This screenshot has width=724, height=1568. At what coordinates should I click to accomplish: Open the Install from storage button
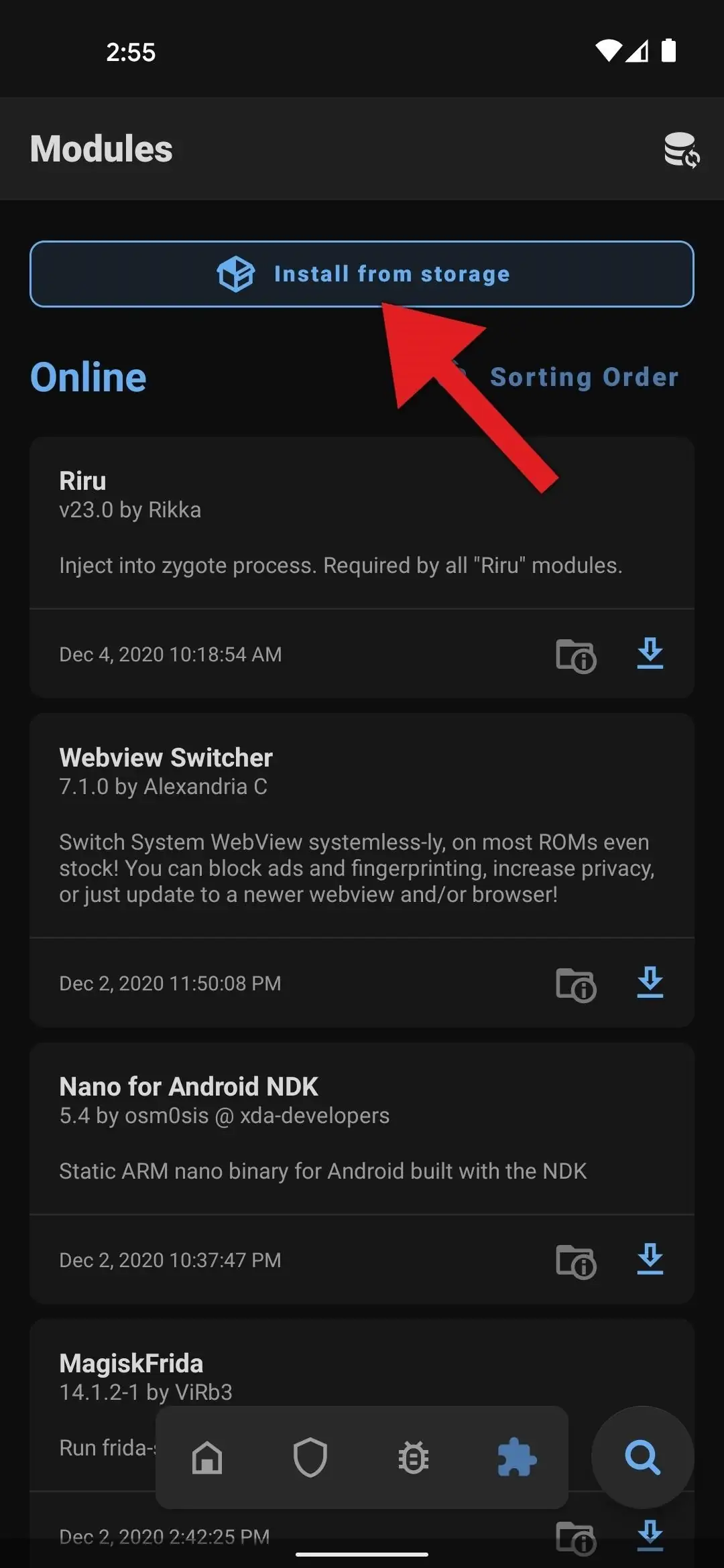pyautogui.click(x=362, y=273)
